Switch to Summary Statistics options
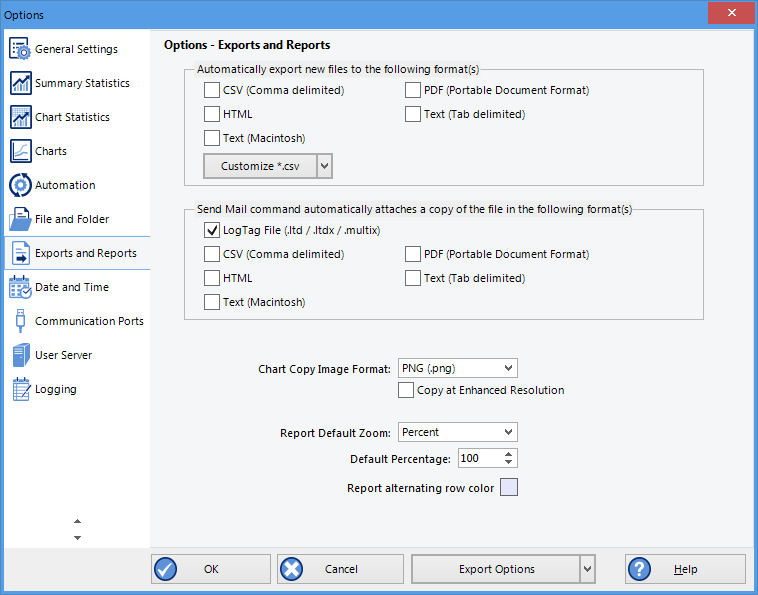 [77, 83]
